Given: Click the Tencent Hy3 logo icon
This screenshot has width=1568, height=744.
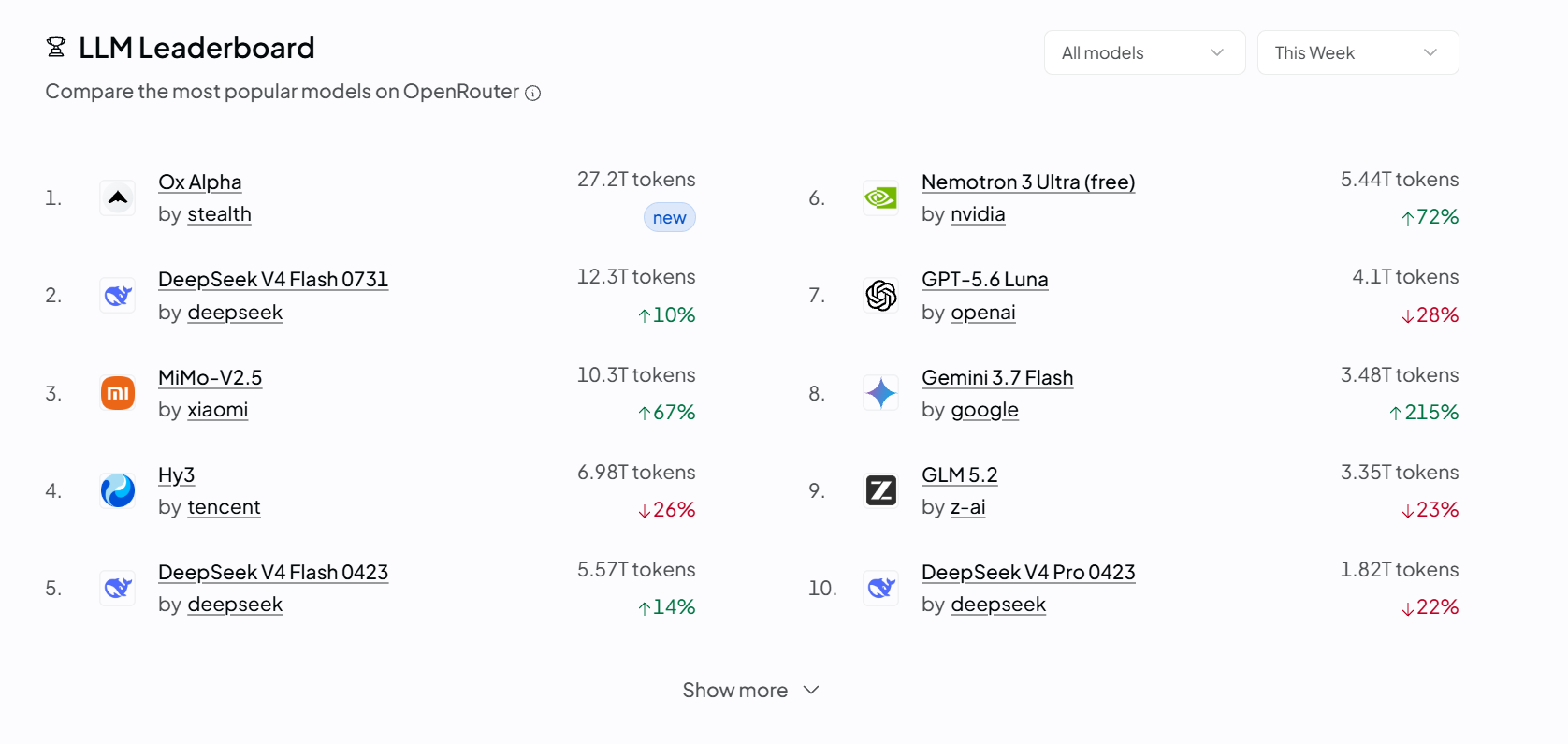Looking at the screenshot, I should [118, 490].
